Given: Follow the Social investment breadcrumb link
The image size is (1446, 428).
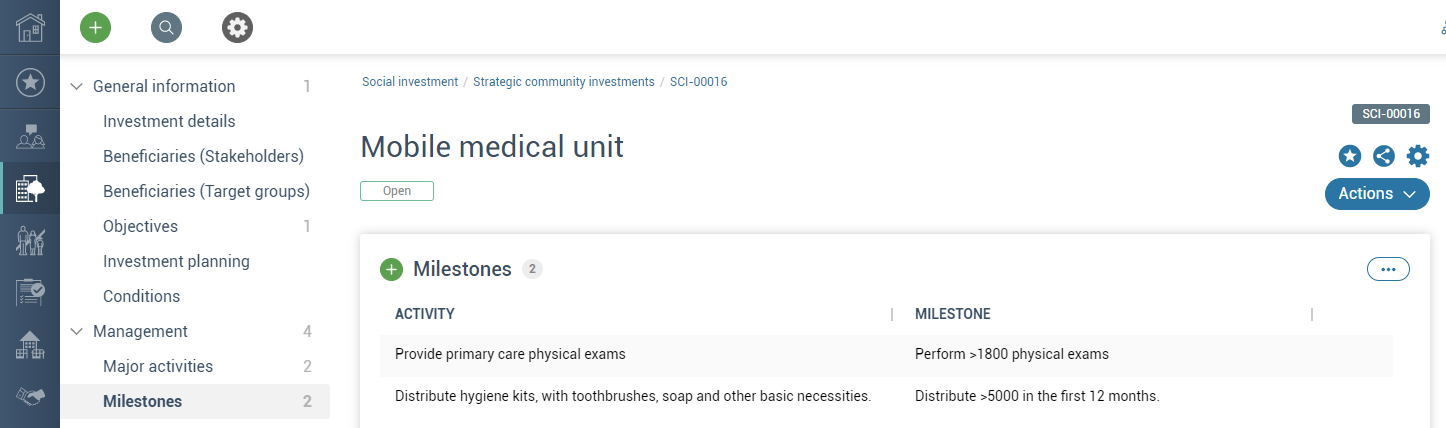Looking at the screenshot, I should tap(410, 82).
